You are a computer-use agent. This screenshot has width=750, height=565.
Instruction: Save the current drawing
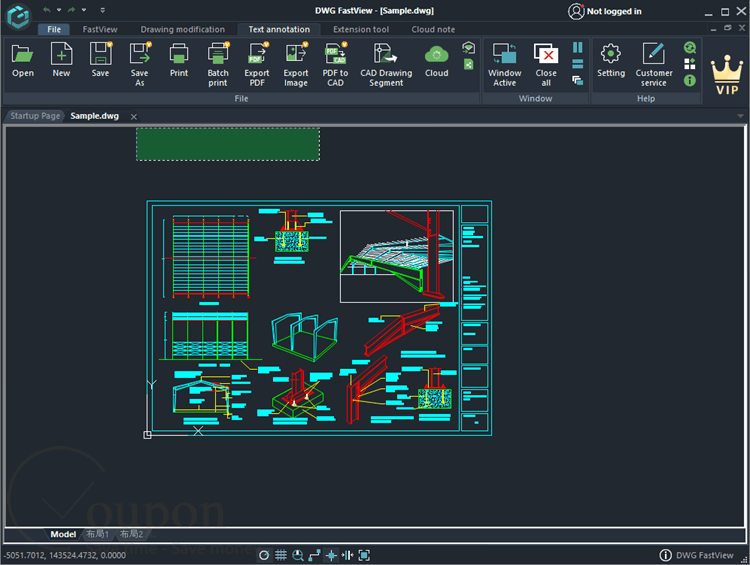[100, 60]
